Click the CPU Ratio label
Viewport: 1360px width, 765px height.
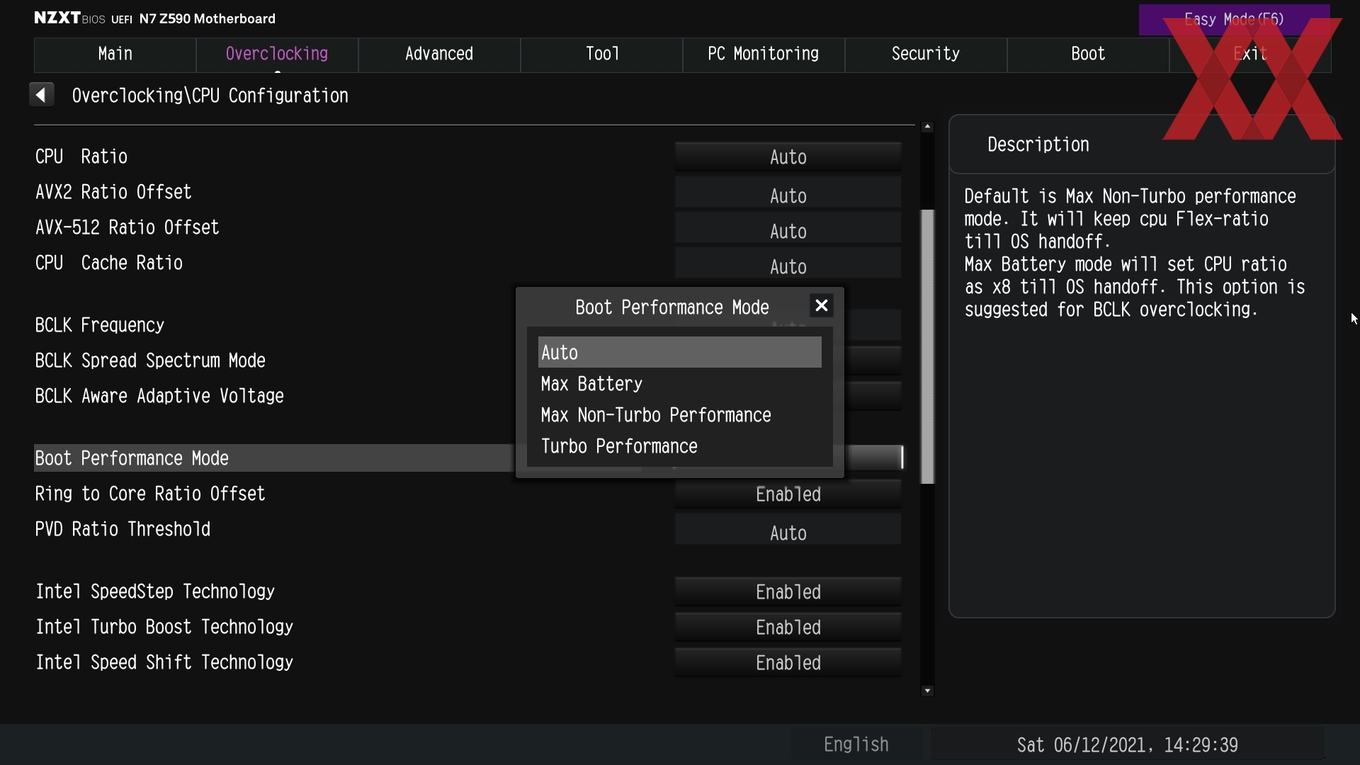coord(81,157)
